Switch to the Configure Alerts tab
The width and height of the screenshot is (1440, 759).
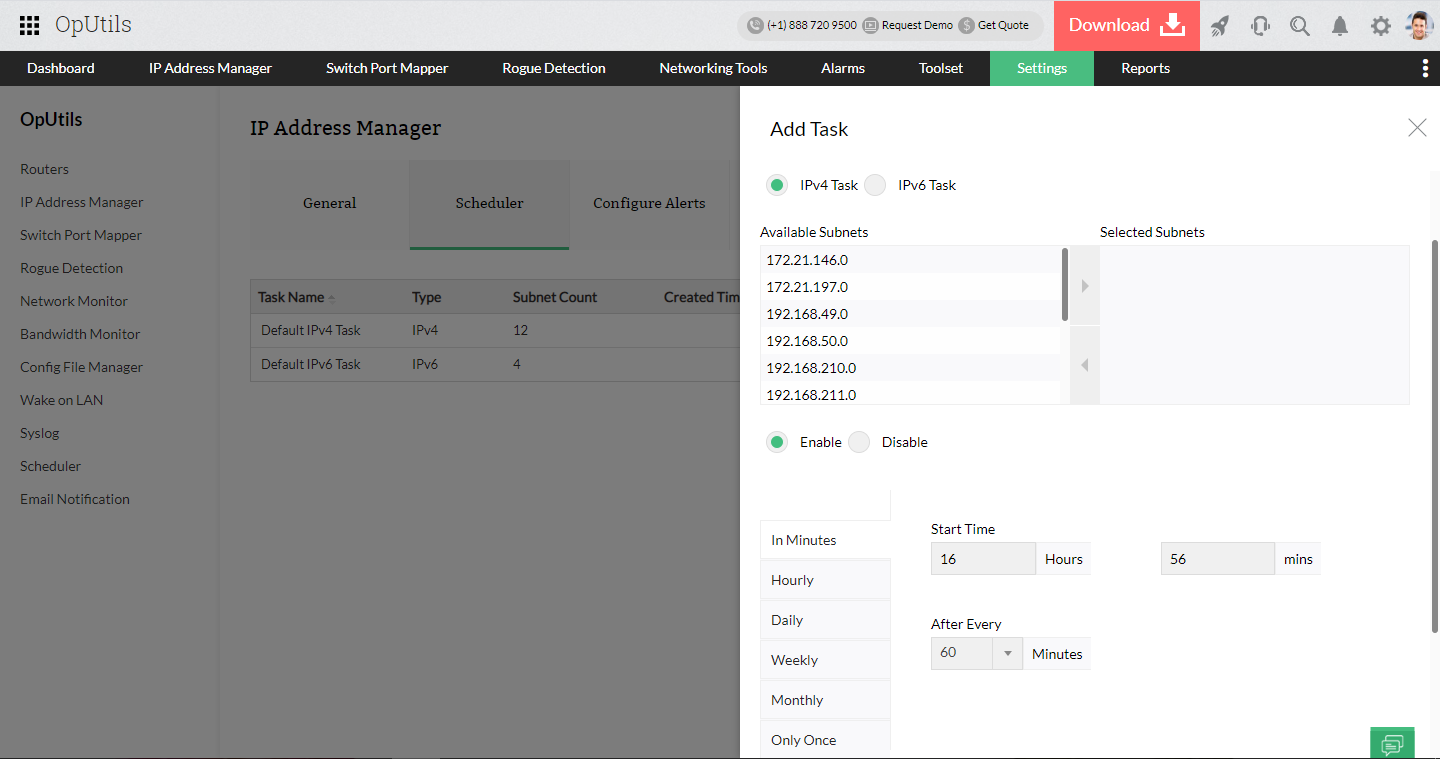(x=649, y=204)
